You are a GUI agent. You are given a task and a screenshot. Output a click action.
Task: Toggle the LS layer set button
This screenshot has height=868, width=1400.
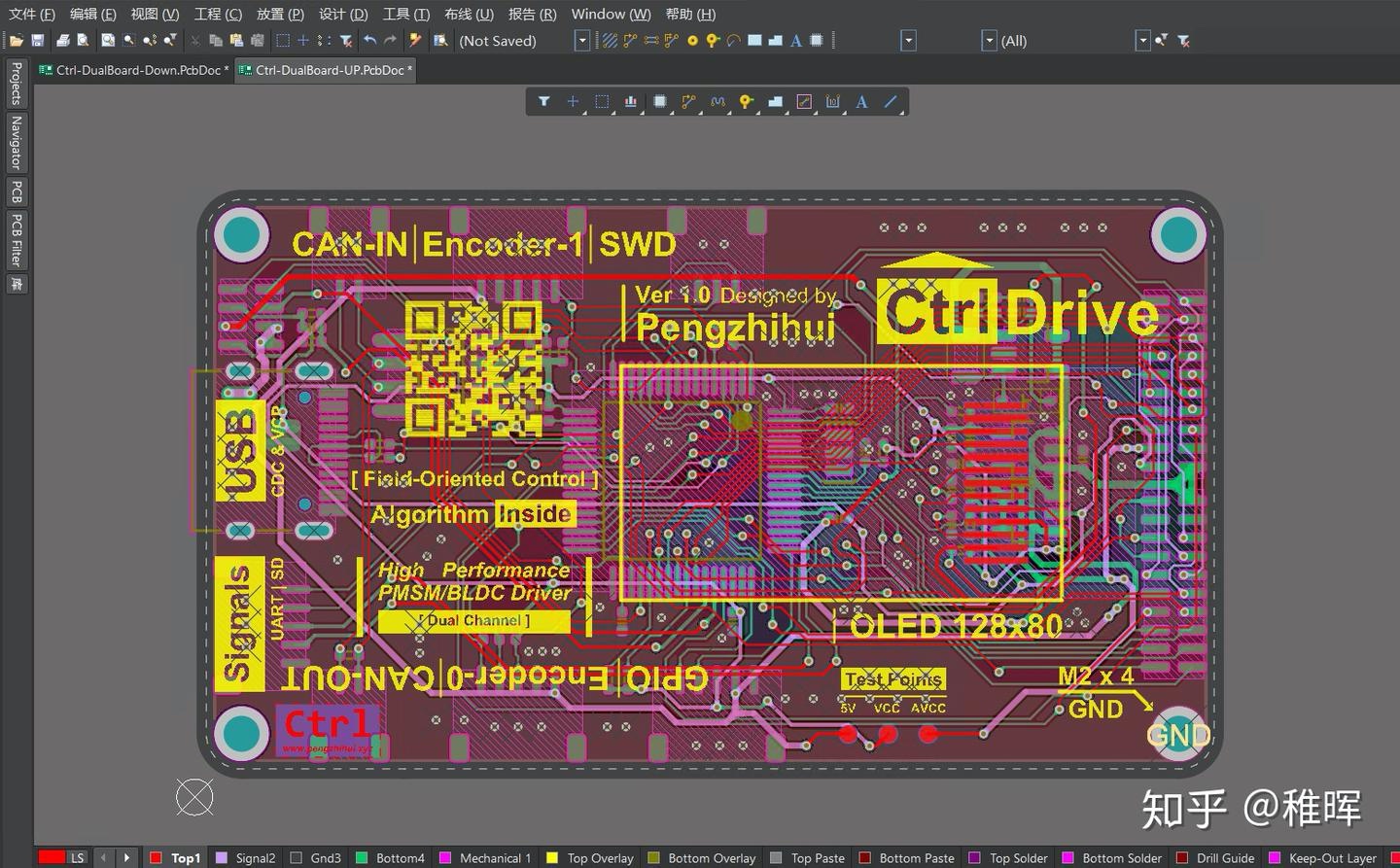pyautogui.click(x=77, y=858)
